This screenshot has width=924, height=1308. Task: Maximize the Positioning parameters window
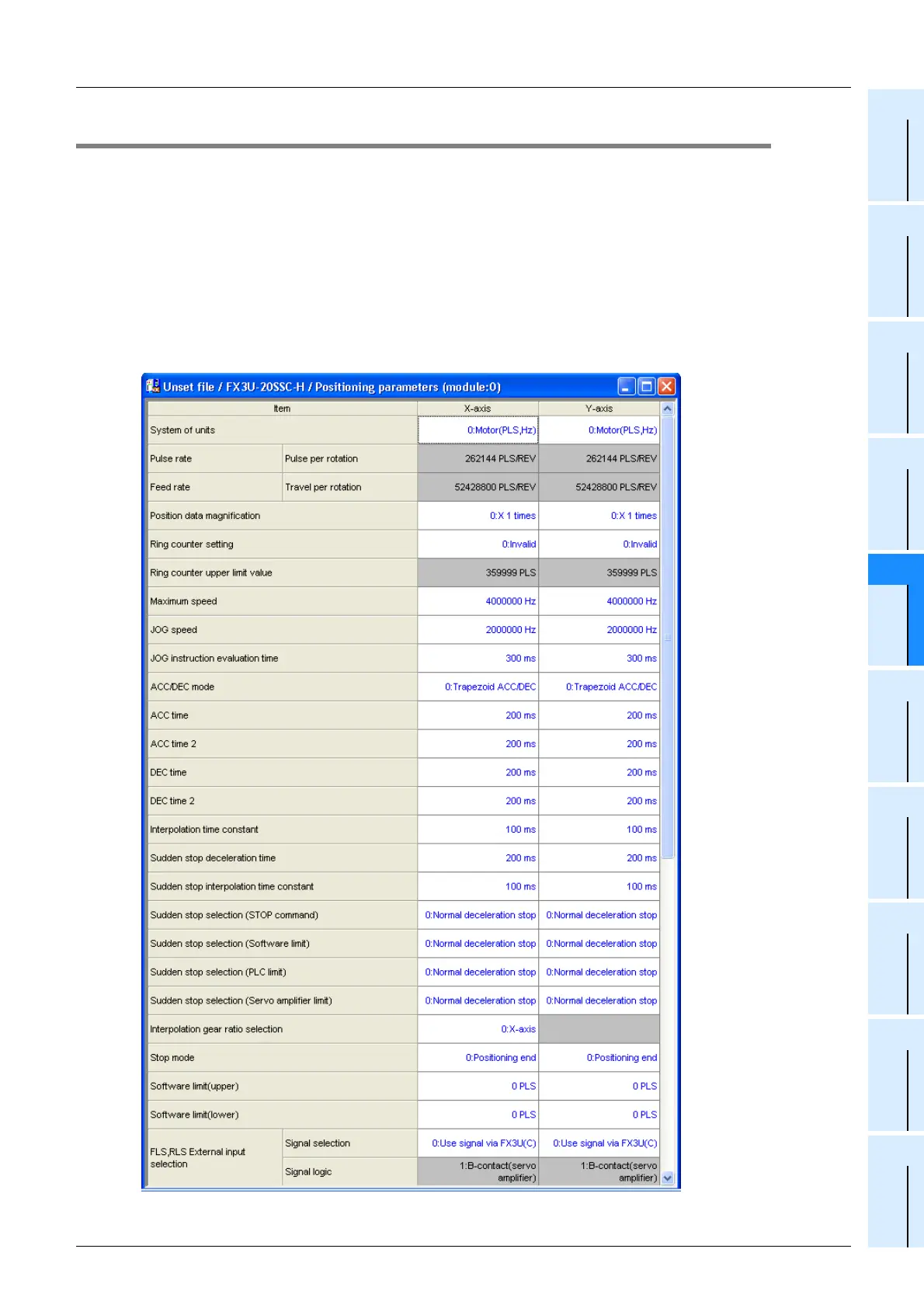[x=646, y=386]
